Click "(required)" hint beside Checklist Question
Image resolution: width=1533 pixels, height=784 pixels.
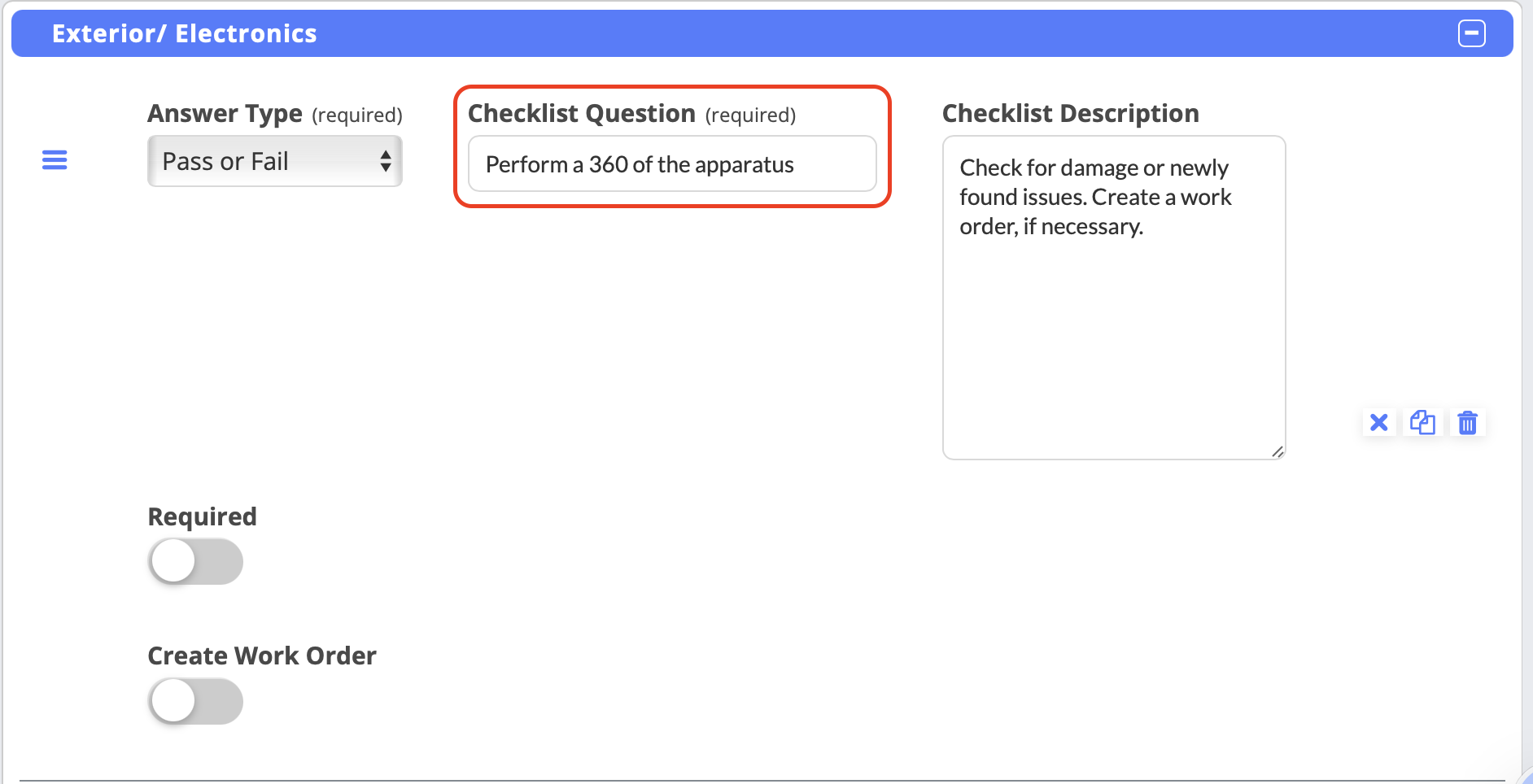click(750, 115)
